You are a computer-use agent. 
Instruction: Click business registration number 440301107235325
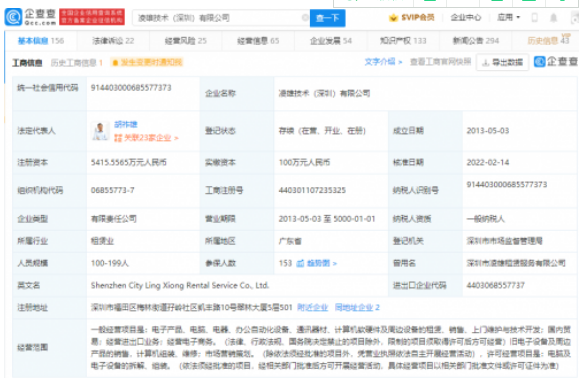click(312, 191)
